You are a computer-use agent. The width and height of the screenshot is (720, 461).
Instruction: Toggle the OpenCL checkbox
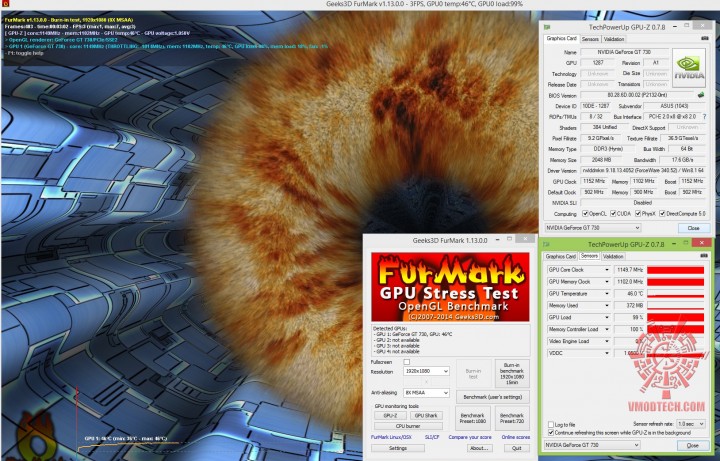(x=585, y=214)
